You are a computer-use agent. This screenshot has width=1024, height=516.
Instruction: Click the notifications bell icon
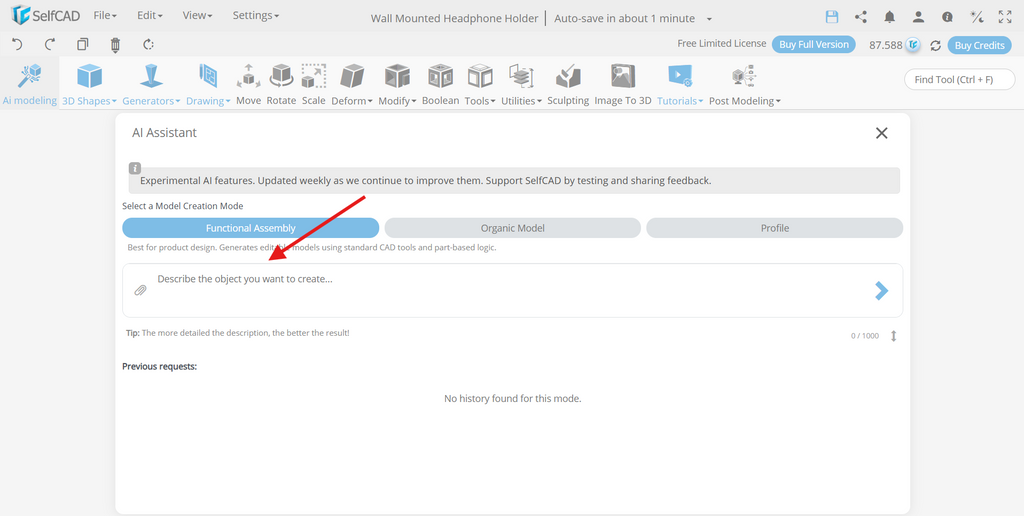coord(889,17)
